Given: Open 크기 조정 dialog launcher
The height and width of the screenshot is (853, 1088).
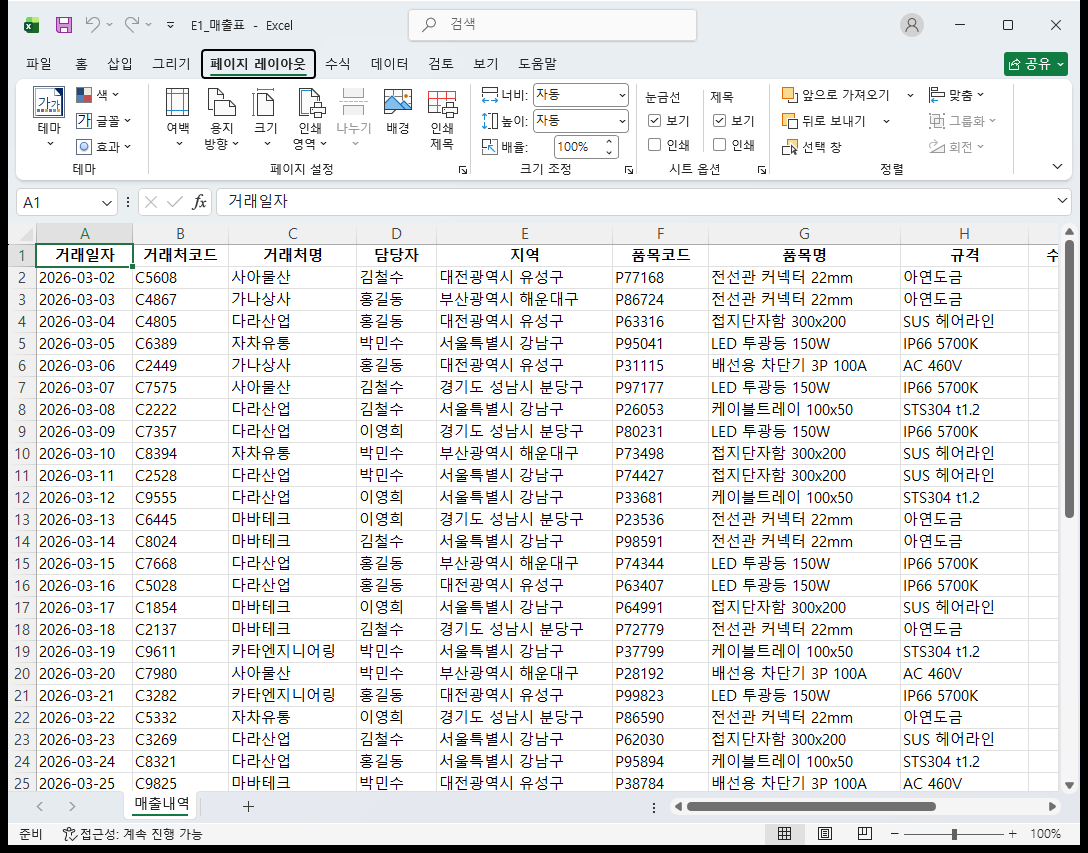Looking at the screenshot, I should click(628, 170).
